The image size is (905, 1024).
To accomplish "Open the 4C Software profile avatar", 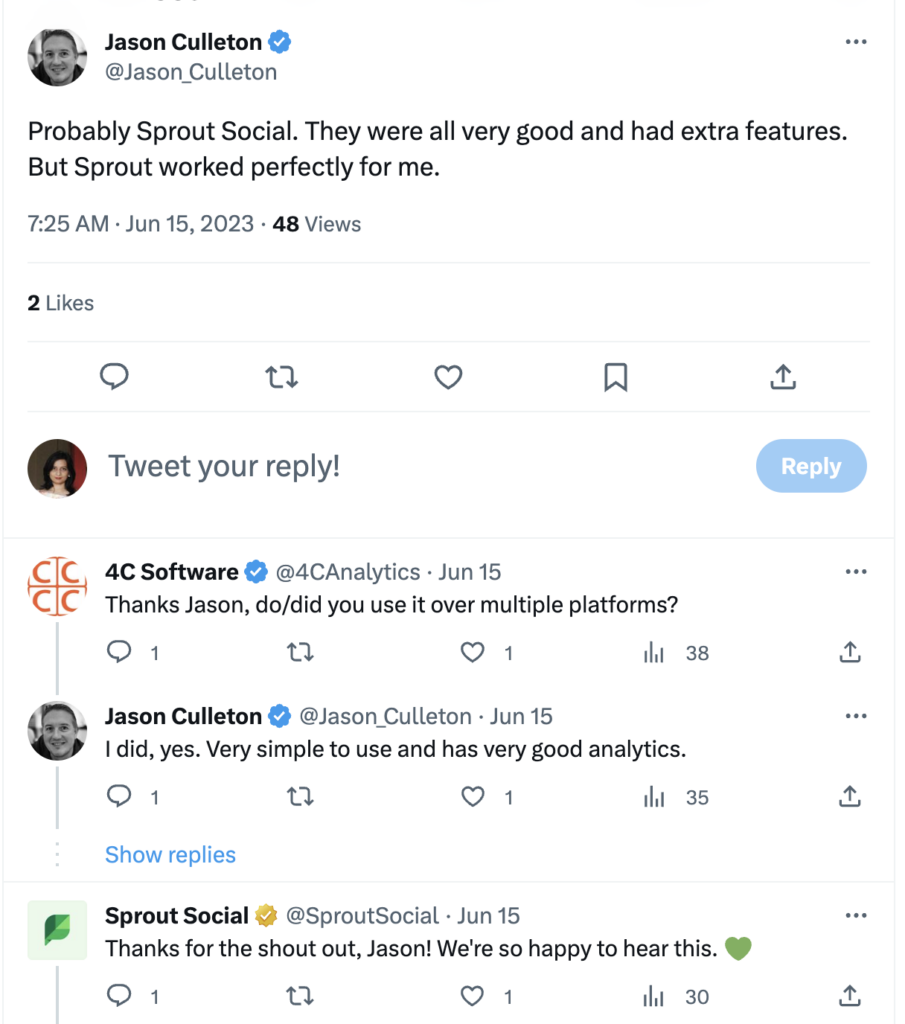I will (57, 586).
